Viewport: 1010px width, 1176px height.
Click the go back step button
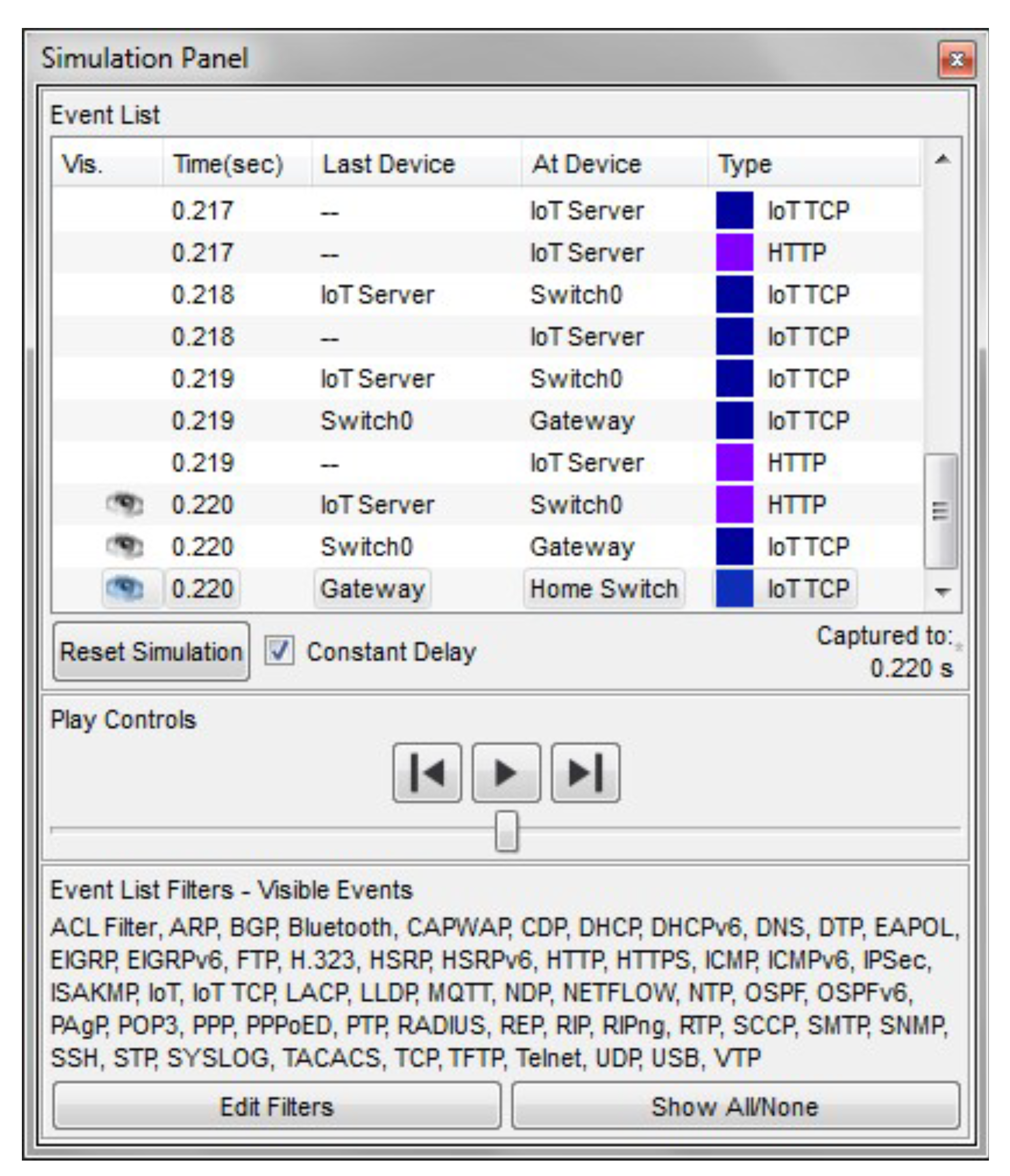427,772
